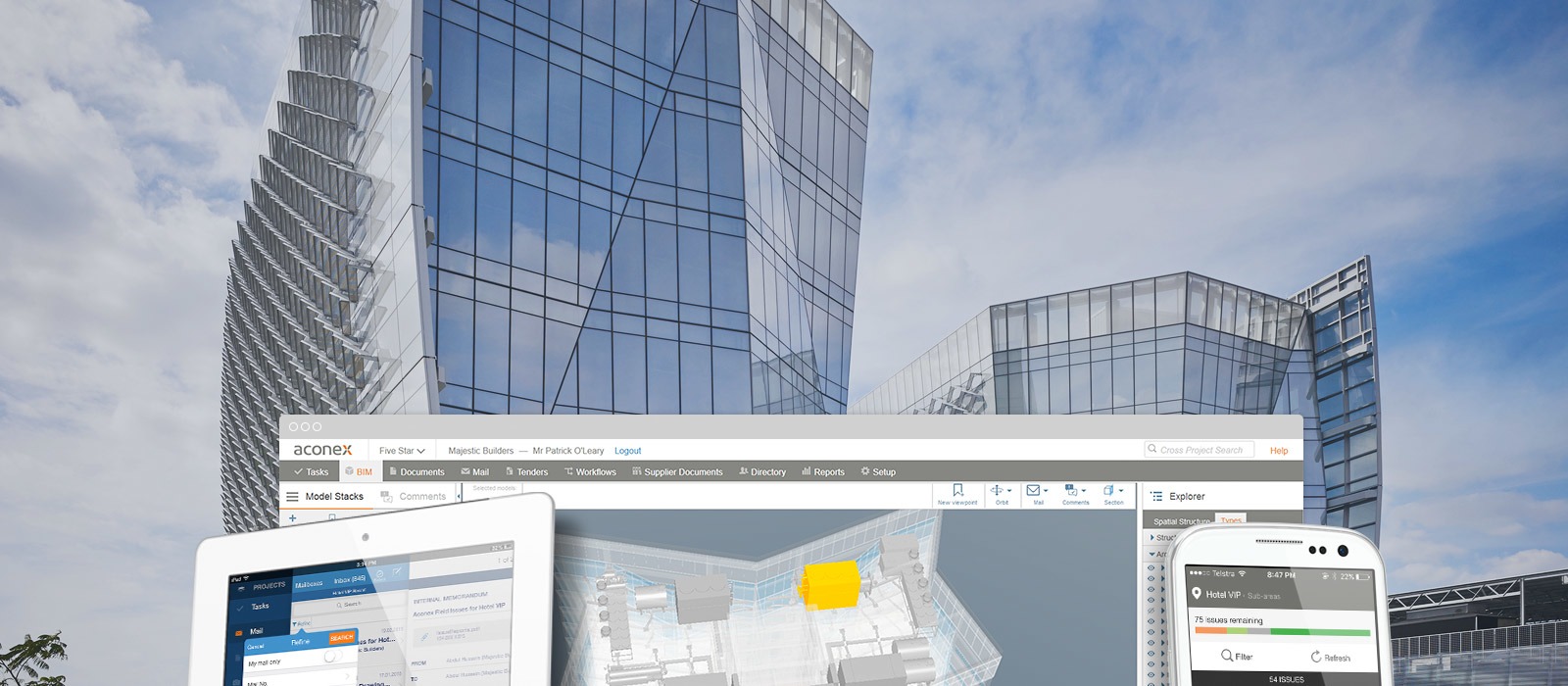Click the Model Stacks hamburger icon
The width and height of the screenshot is (1568, 686).
point(292,496)
